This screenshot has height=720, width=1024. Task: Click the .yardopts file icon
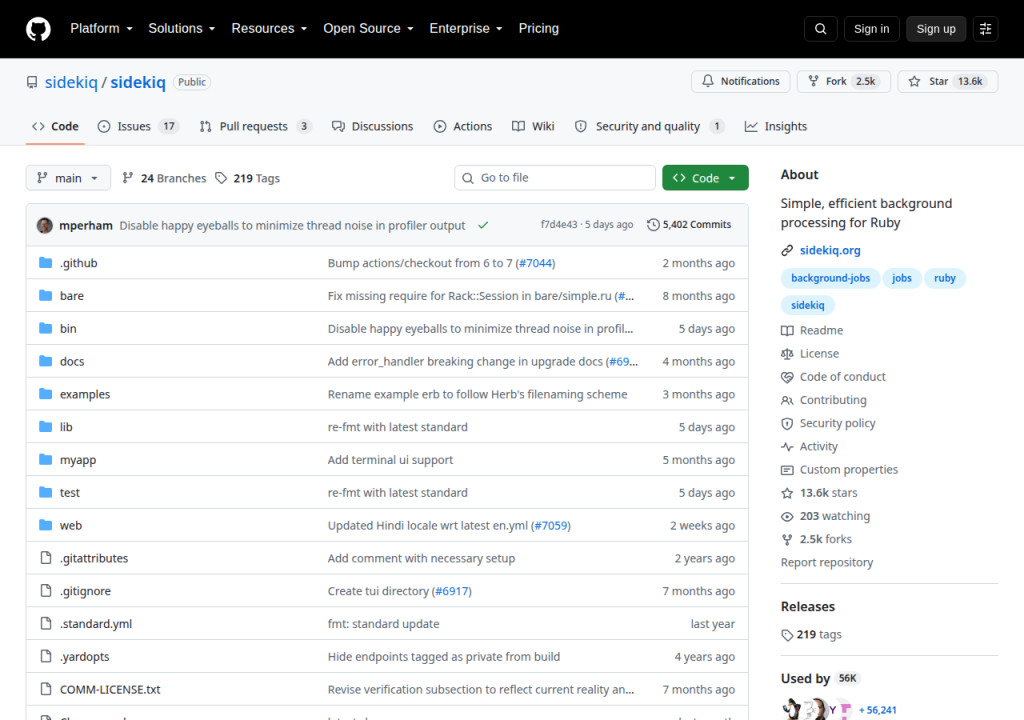(x=46, y=656)
